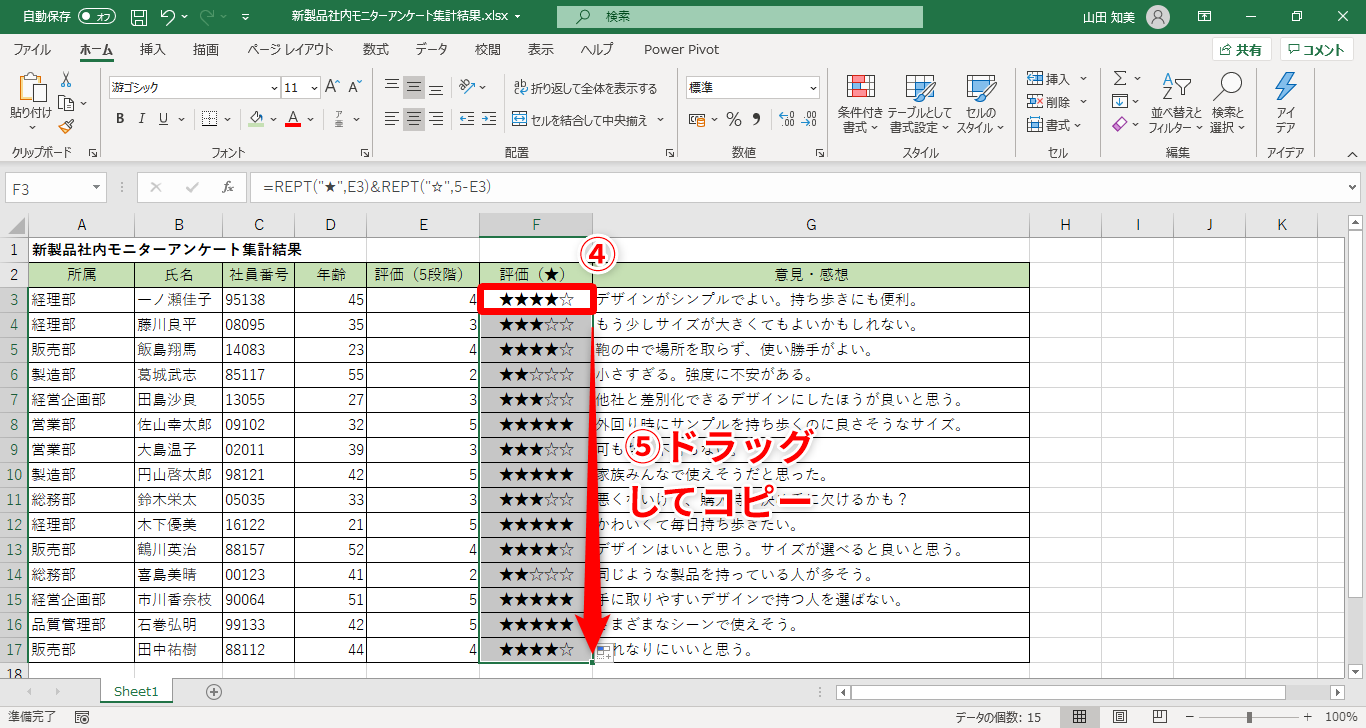Click the Font Color letter A
This screenshot has height=728, width=1366.
pos(293,119)
